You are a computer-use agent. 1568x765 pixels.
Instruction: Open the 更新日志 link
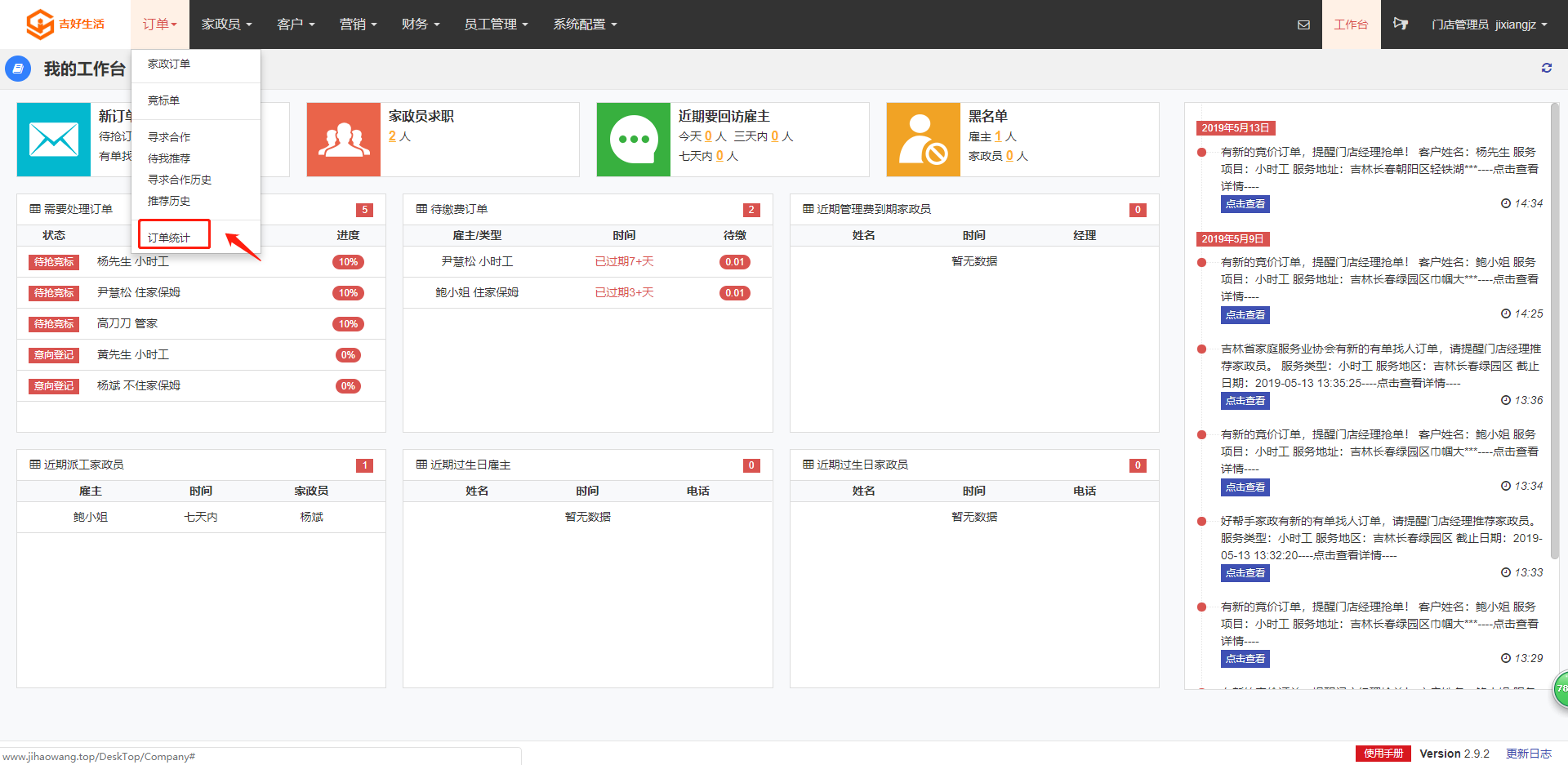click(x=1528, y=754)
